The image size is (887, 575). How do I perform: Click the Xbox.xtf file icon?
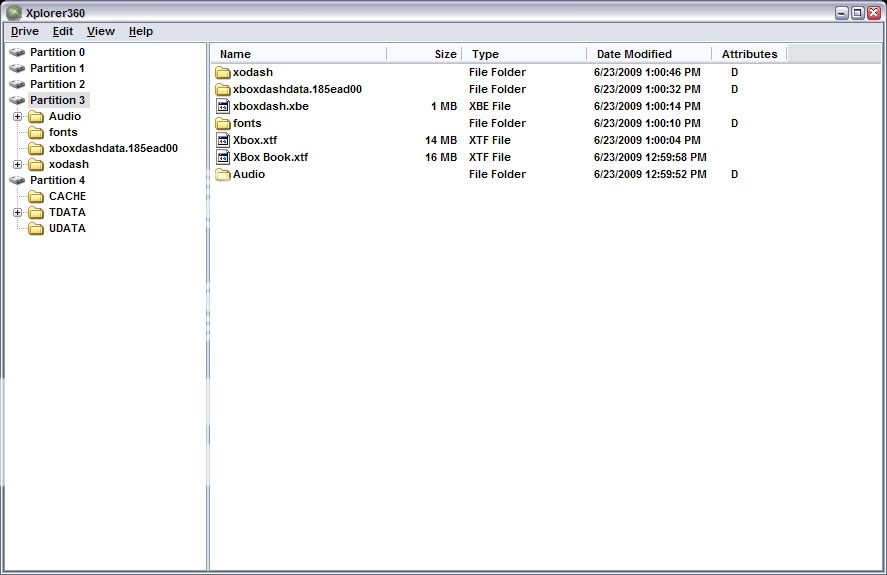(223, 140)
